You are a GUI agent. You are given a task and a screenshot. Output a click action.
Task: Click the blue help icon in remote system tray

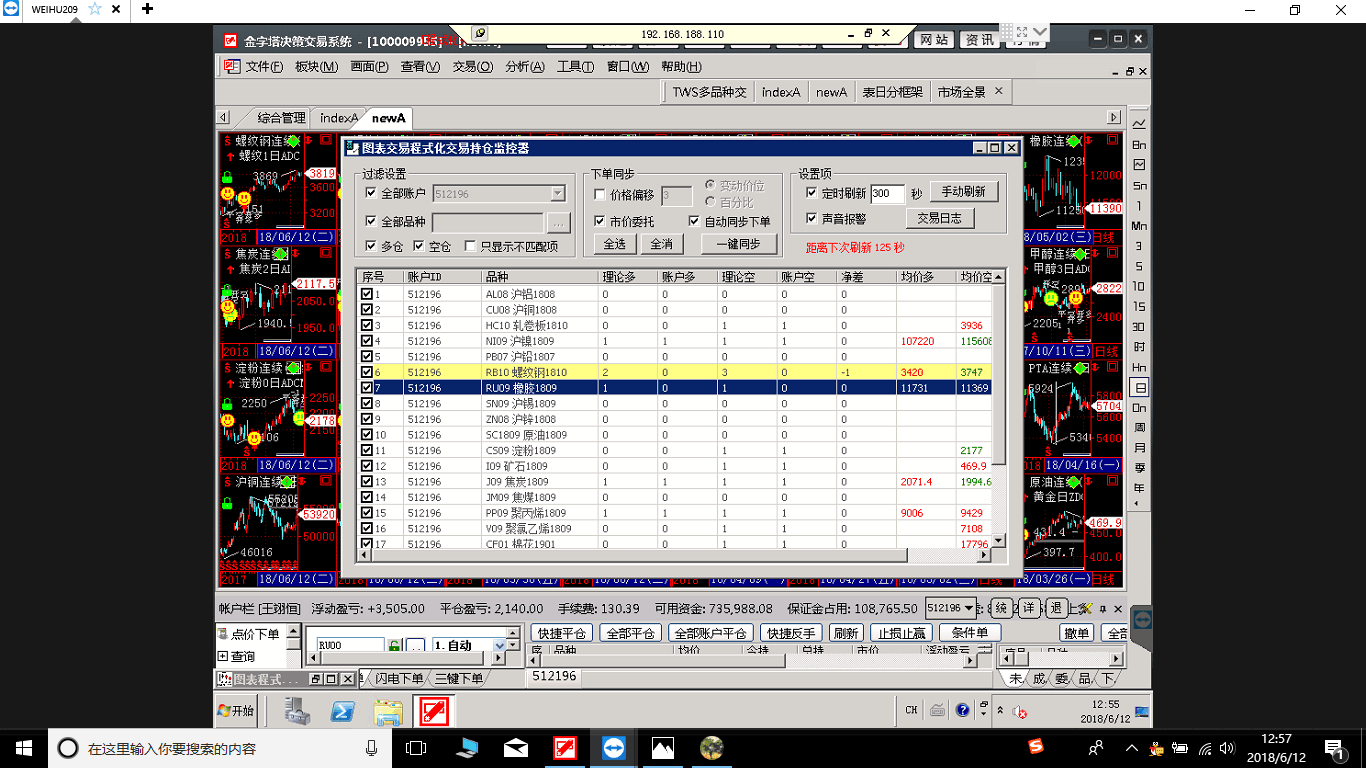pos(962,711)
